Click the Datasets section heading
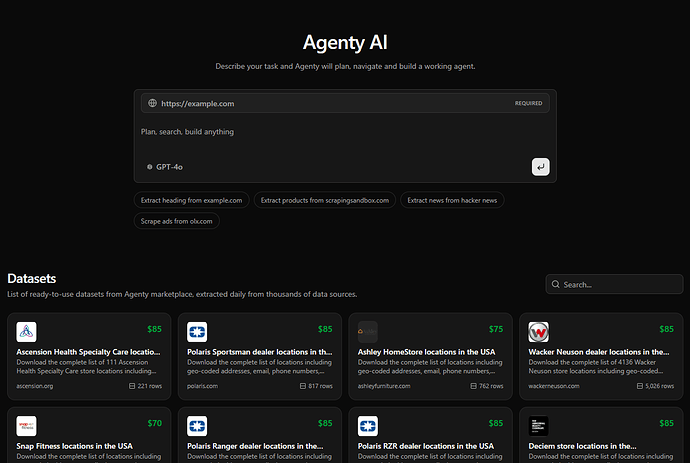The height and width of the screenshot is (463, 690). [32, 279]
